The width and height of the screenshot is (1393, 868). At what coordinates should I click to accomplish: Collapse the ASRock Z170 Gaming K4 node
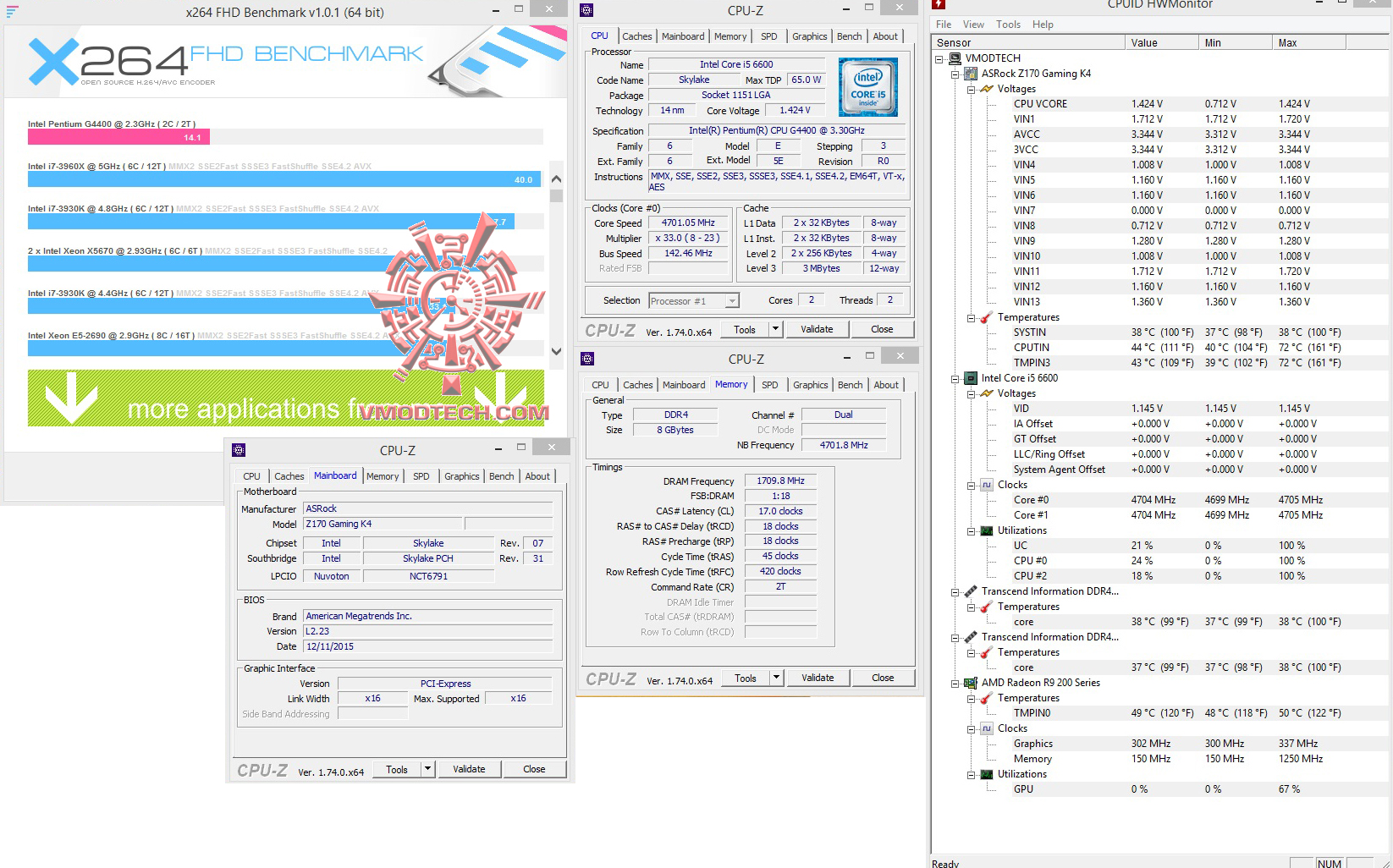pos(955,74)
